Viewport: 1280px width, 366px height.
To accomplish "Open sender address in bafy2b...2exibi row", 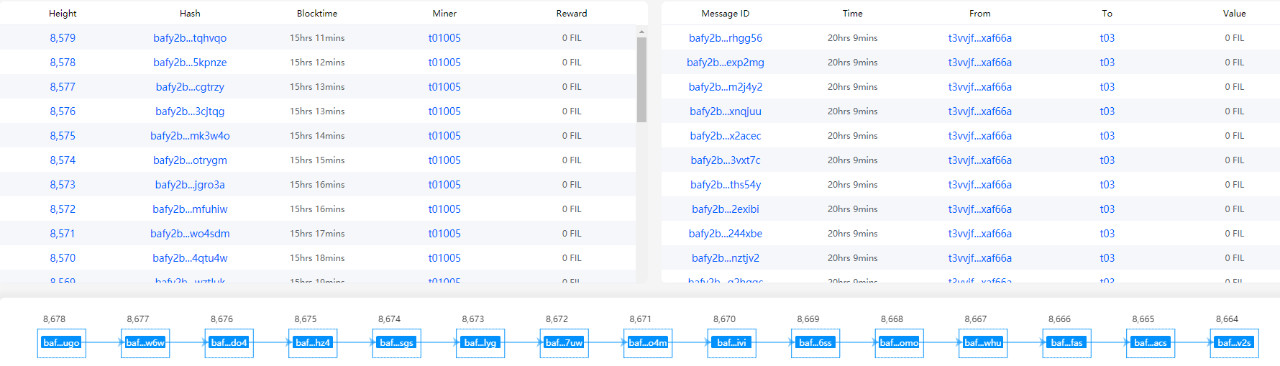I will (x=980, y=209).
